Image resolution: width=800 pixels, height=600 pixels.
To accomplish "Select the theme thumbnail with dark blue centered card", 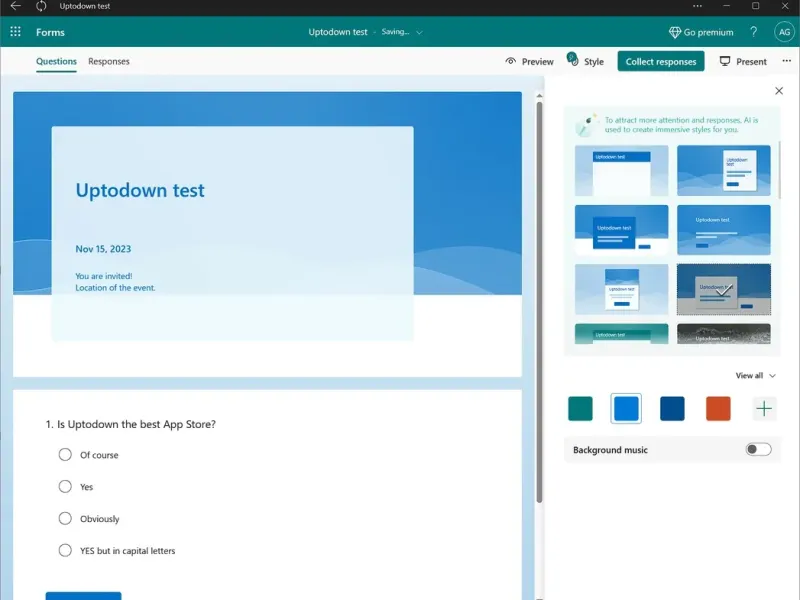I will click(x=621, y=230).
